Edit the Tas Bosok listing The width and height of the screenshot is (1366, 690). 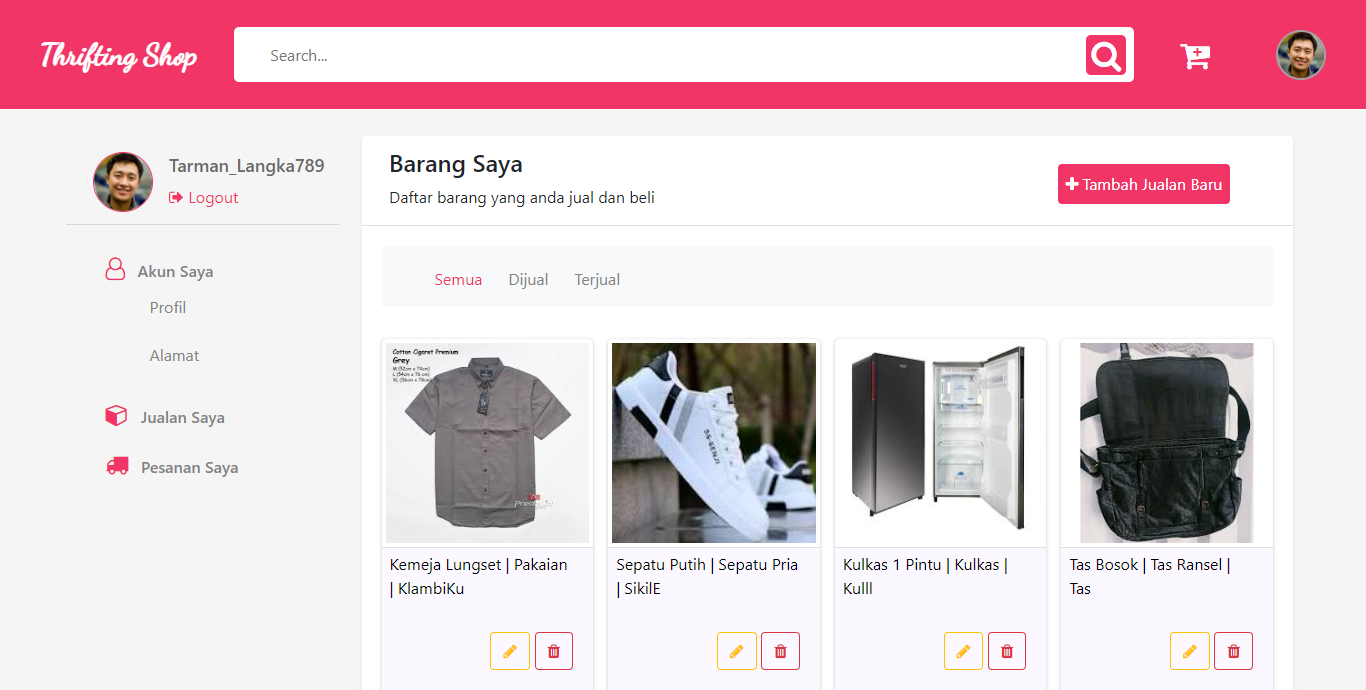coord(1189,651)
